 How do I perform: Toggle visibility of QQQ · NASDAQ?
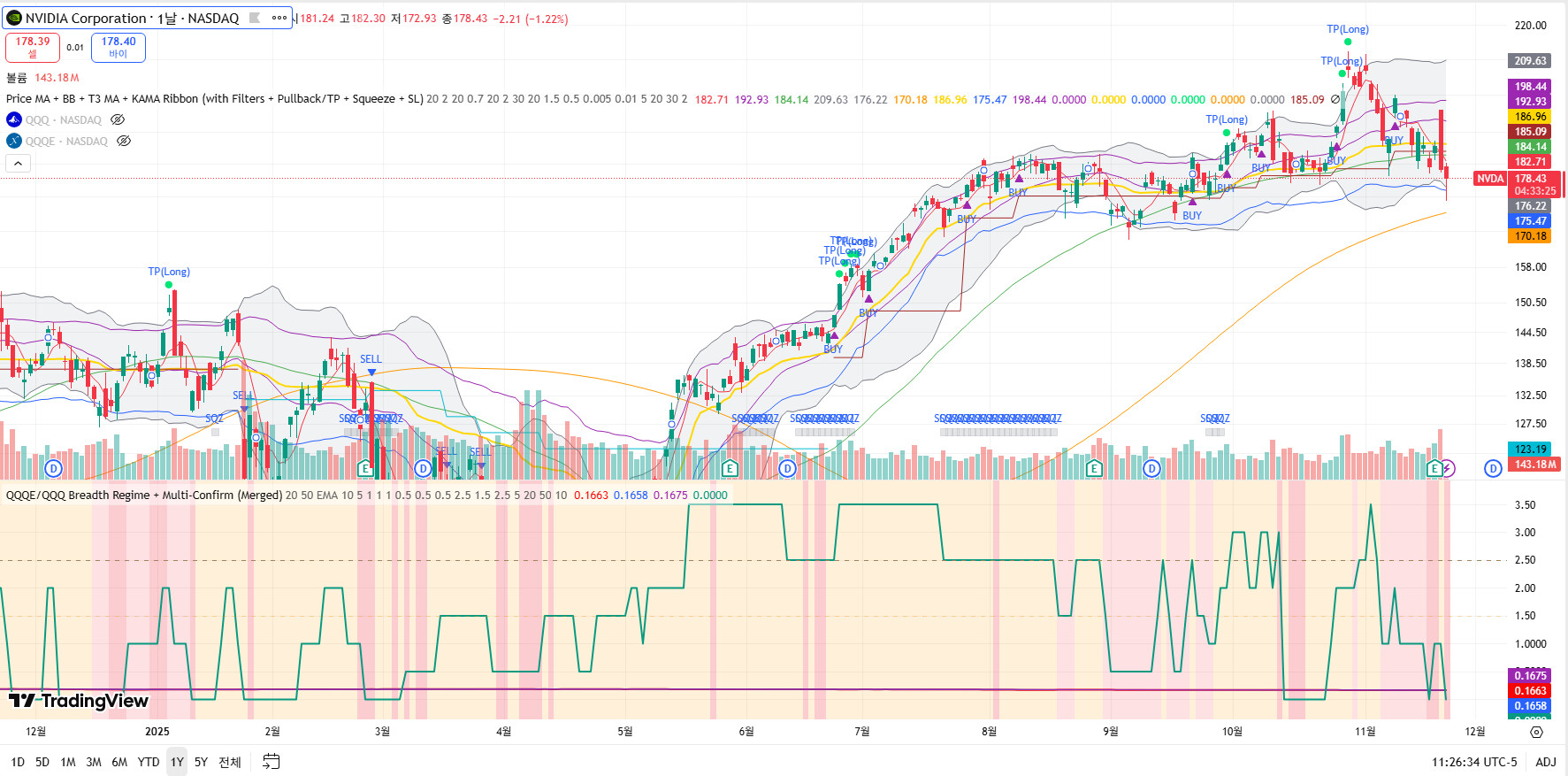118,119
